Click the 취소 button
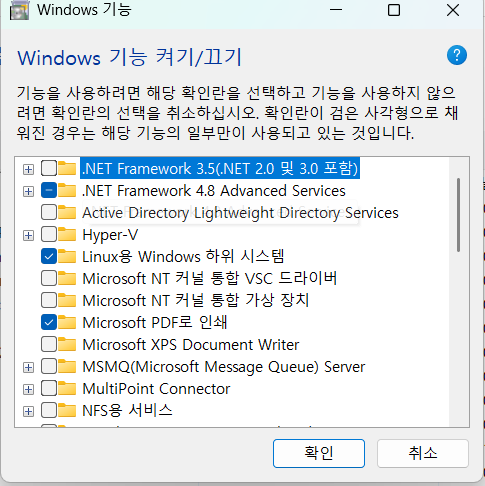Image resolution: width=485 pixels, height=486 pixels. 423,453
